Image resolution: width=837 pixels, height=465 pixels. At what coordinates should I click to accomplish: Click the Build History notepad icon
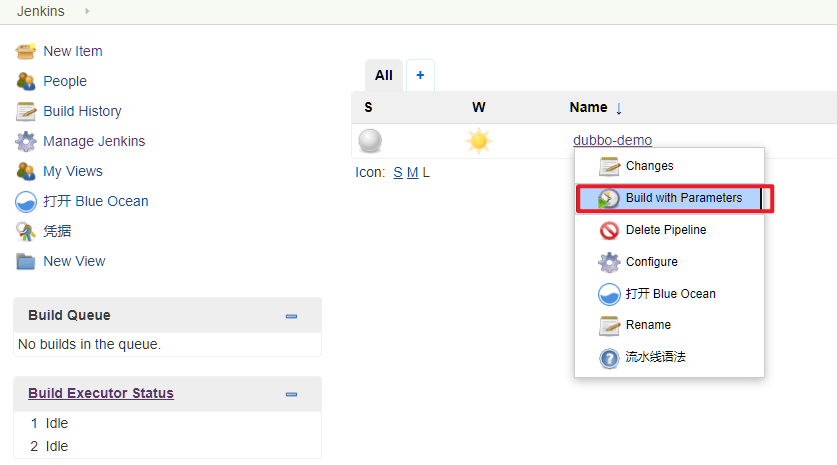coord(26,111)
